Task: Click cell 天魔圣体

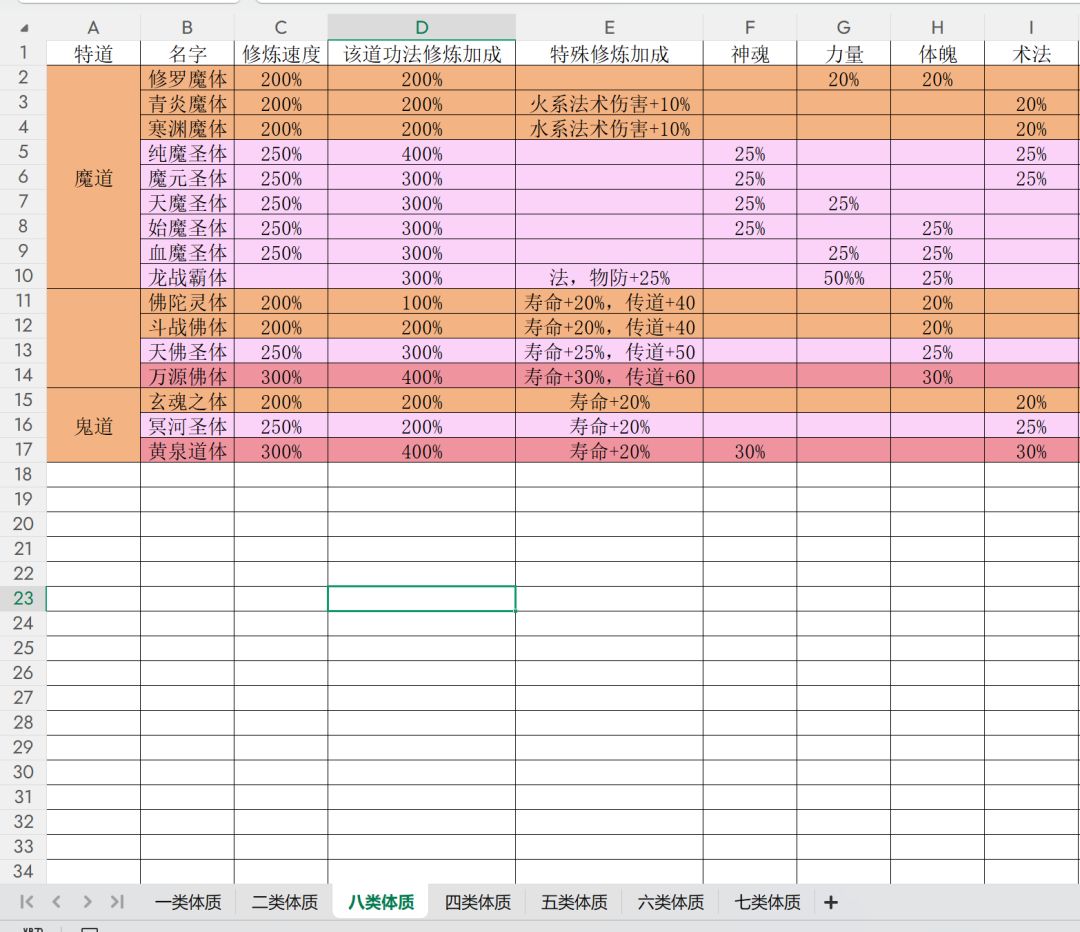Action: coord(187,203)
